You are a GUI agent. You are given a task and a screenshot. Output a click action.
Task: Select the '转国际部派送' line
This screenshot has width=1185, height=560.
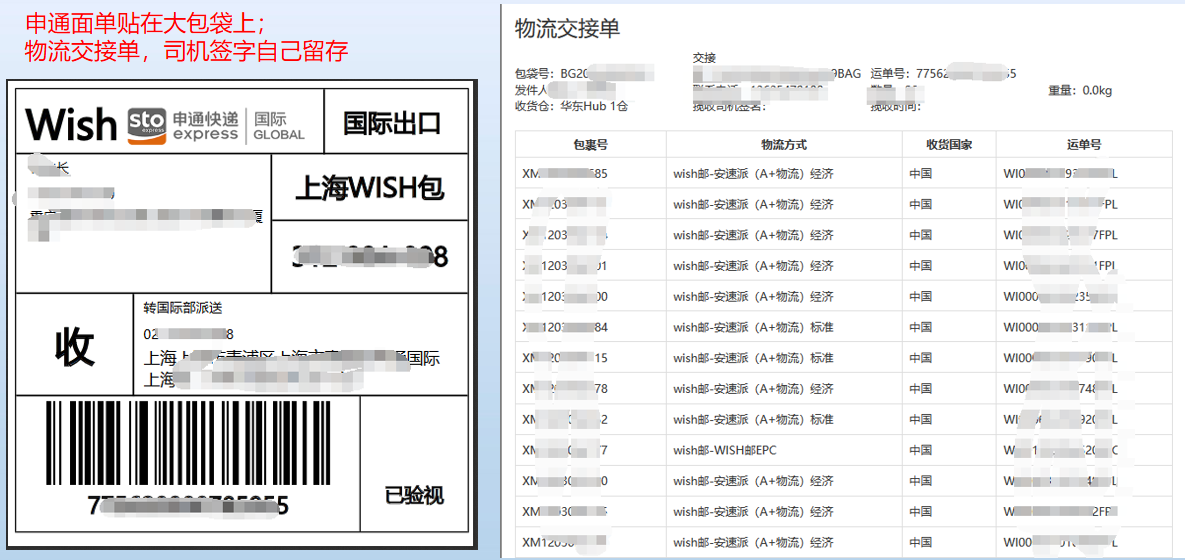(x=183, y=308)
